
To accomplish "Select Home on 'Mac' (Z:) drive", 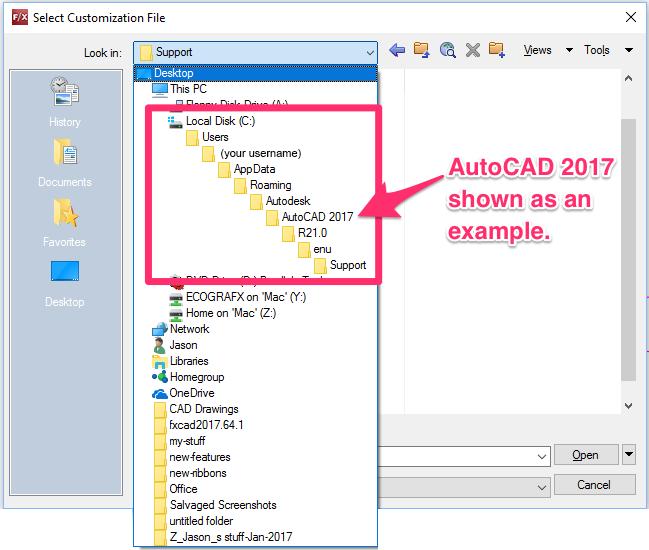I will tap(223, 313).
